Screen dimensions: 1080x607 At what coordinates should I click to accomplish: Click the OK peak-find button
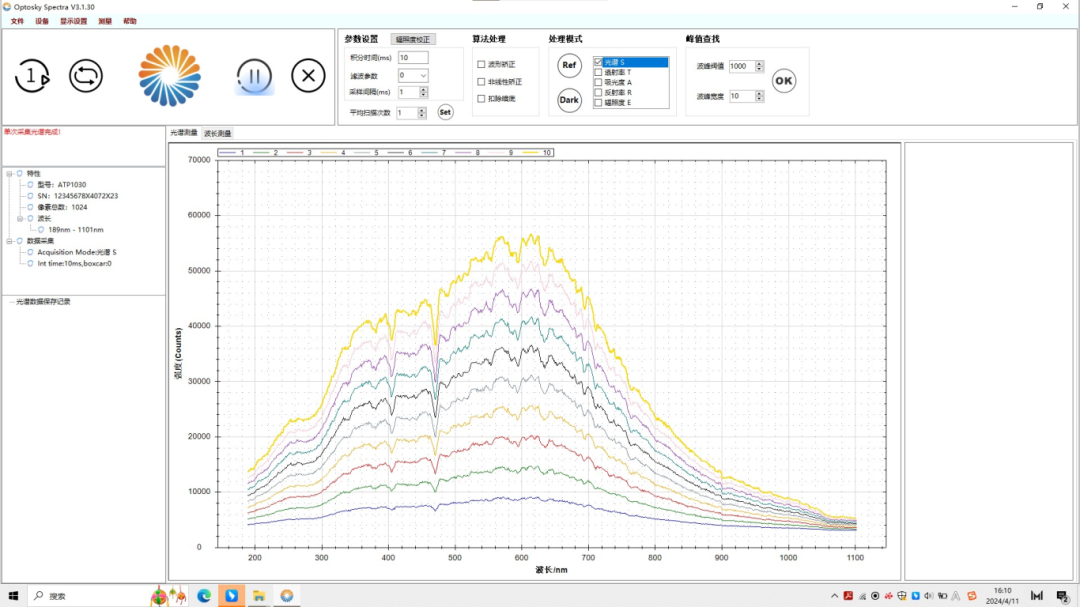pos(784,81)
